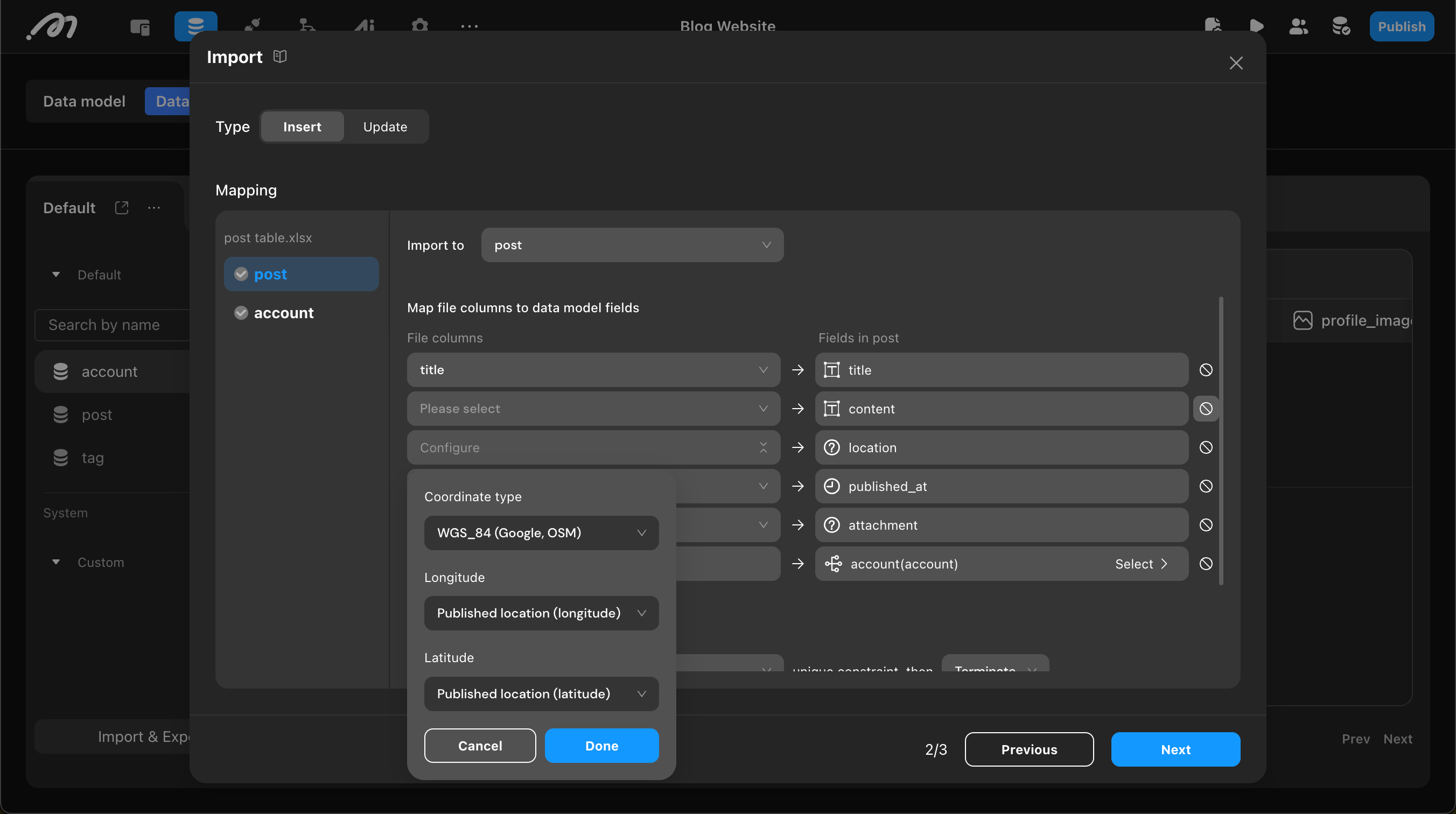Screen dimensions: 1456x814
Task: Click the mapping list vertical scrollbar
Action: (1221, 441)
